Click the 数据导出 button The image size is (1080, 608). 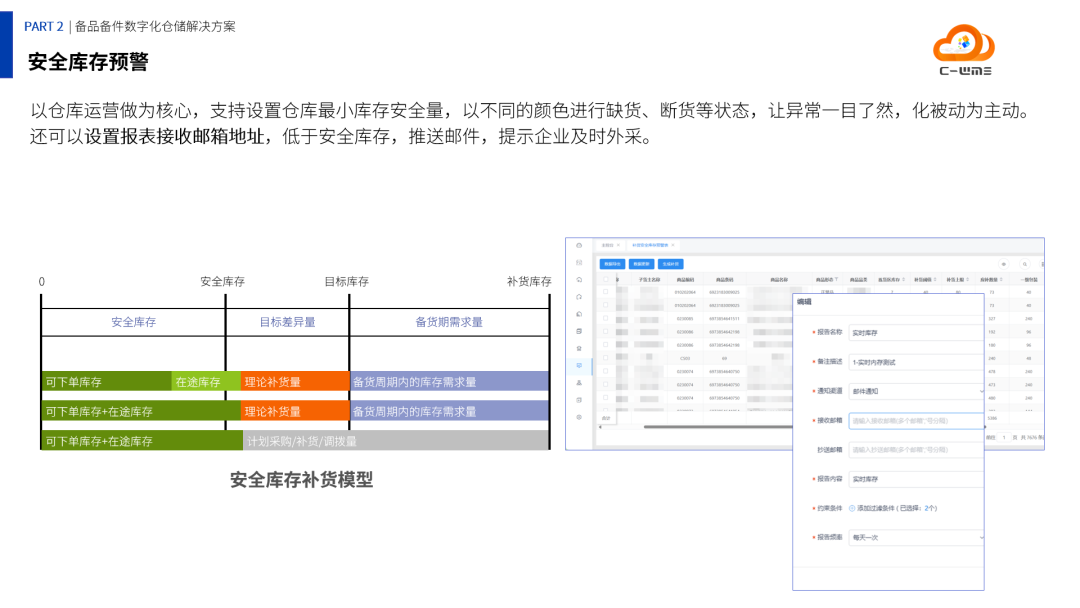click(x=612, y=264)
